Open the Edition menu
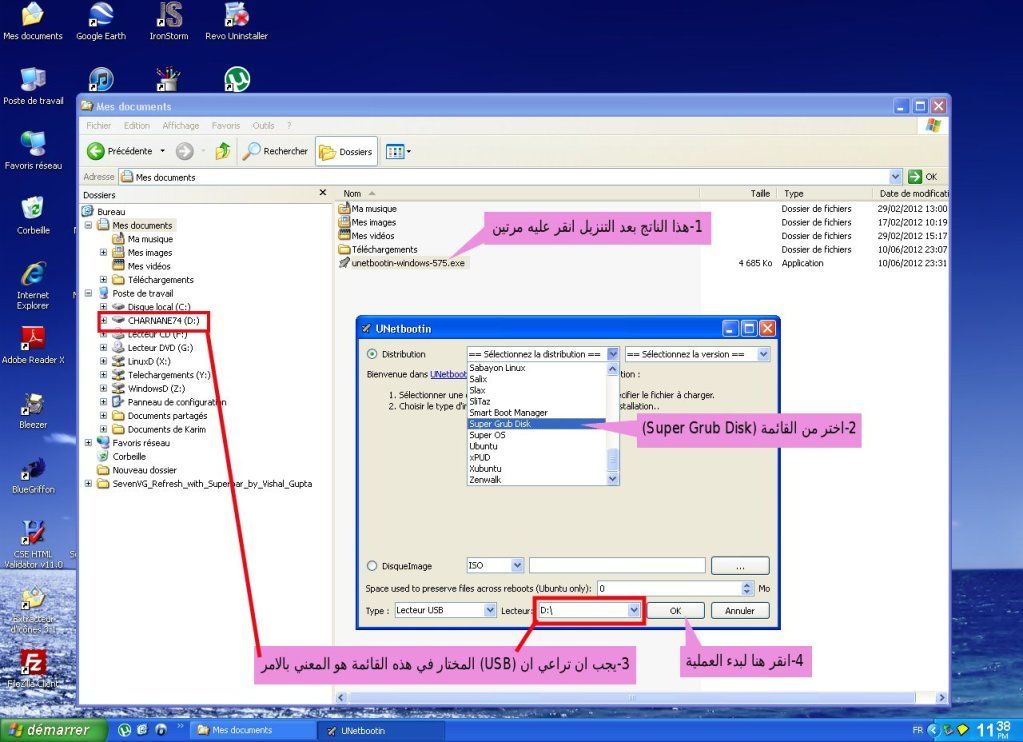The width and height of the screenshot is (1023, 742). pyautogui.click(x=137, y=125)
